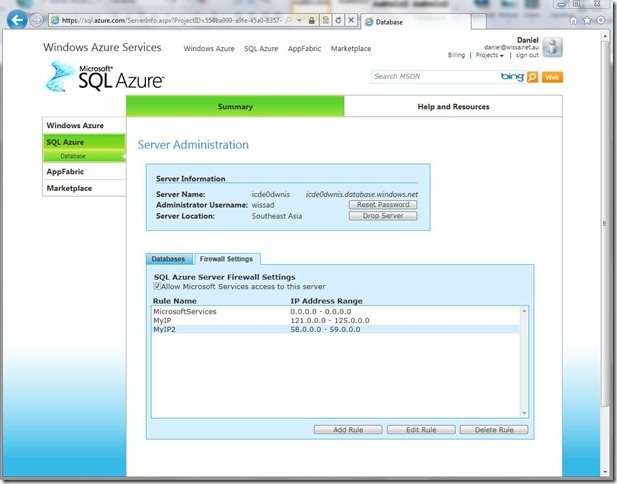The image size is (617, 484).
Task: Toggle Allow Microsoft Services access checkbox
Action: [157, 286]
